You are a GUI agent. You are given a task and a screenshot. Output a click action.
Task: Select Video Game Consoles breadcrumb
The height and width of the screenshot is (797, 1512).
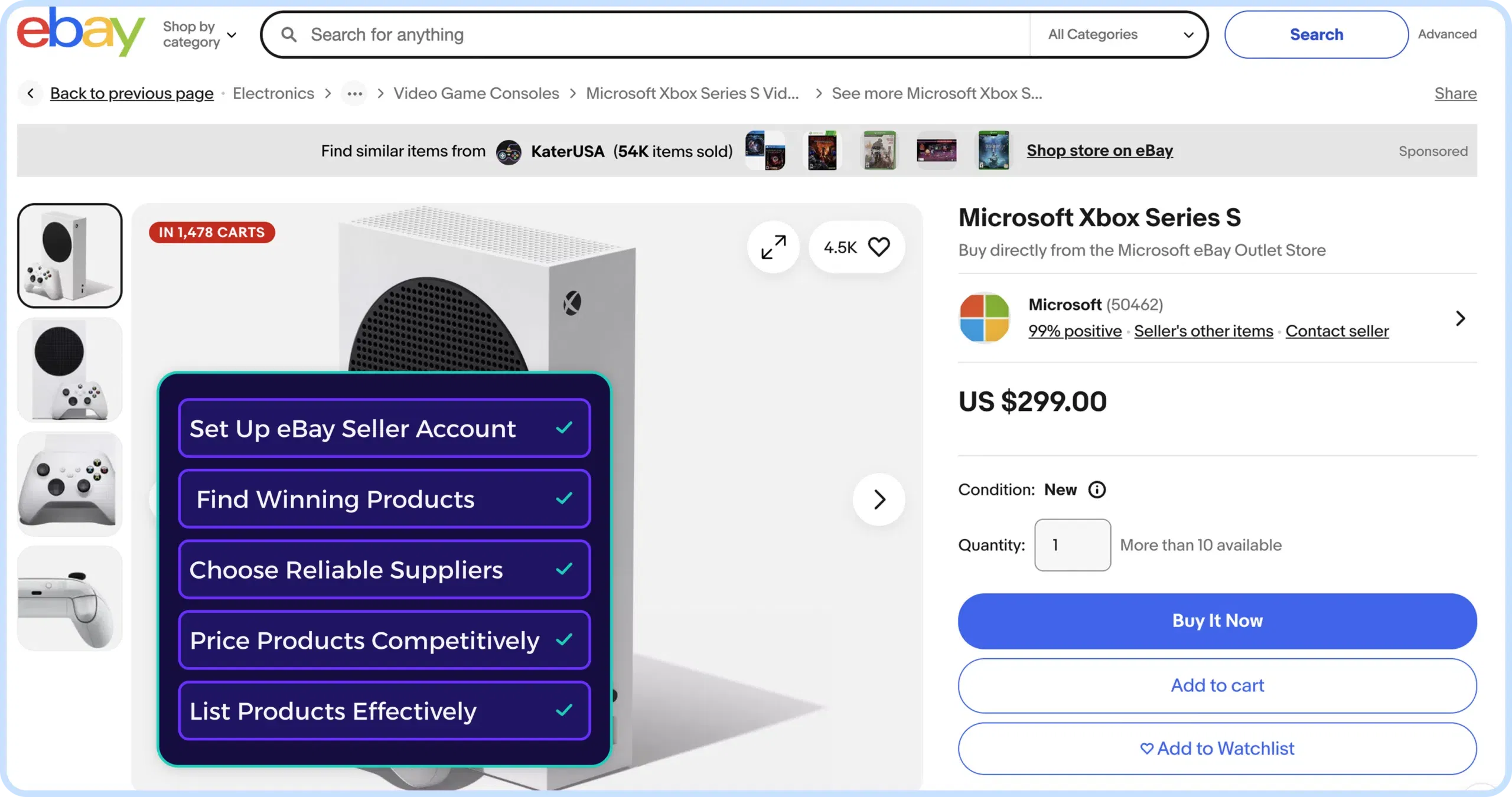476,93
